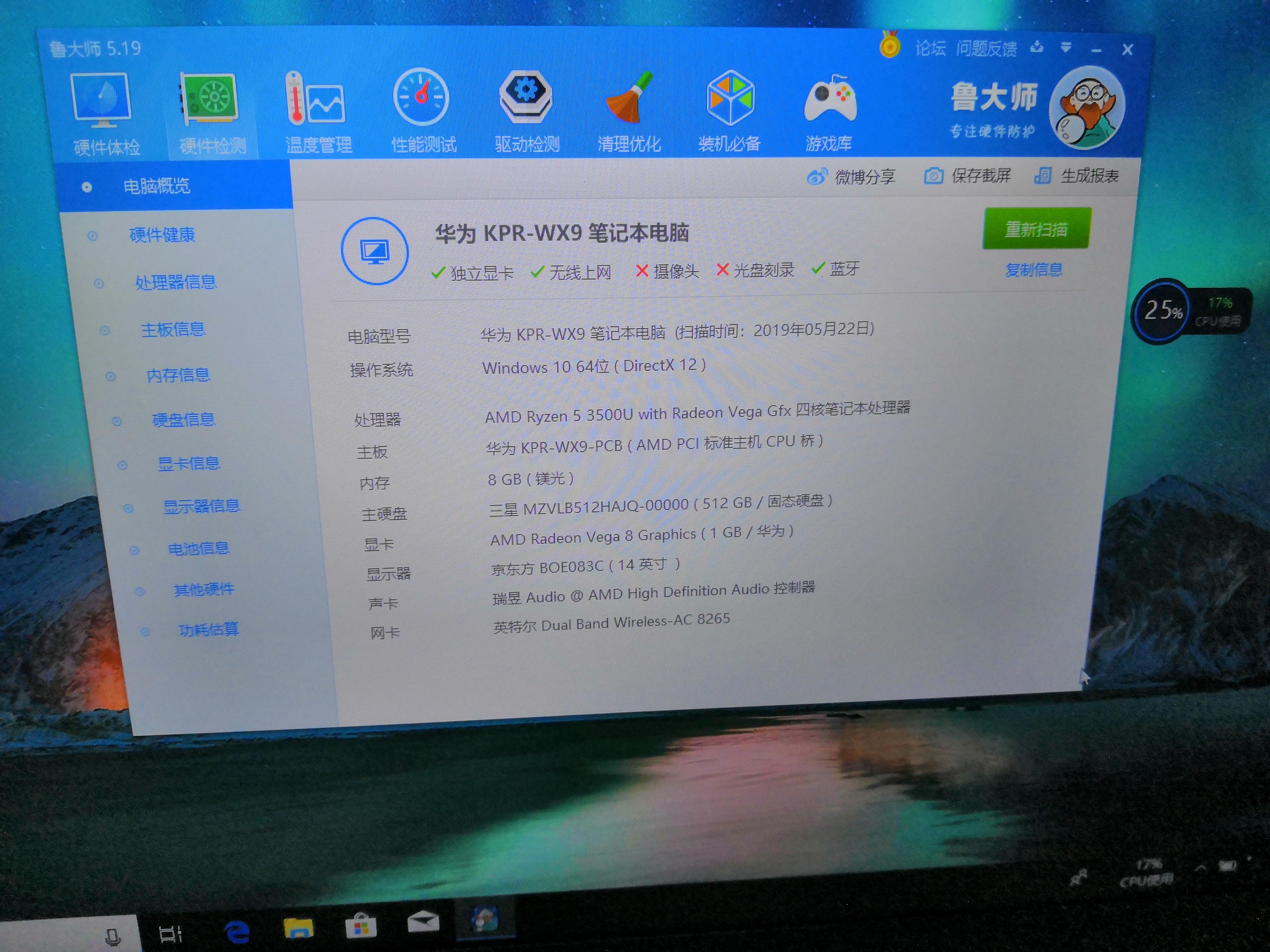
Task: Open Microsoft Edge from the taskbar
Action: click(237, 932)
